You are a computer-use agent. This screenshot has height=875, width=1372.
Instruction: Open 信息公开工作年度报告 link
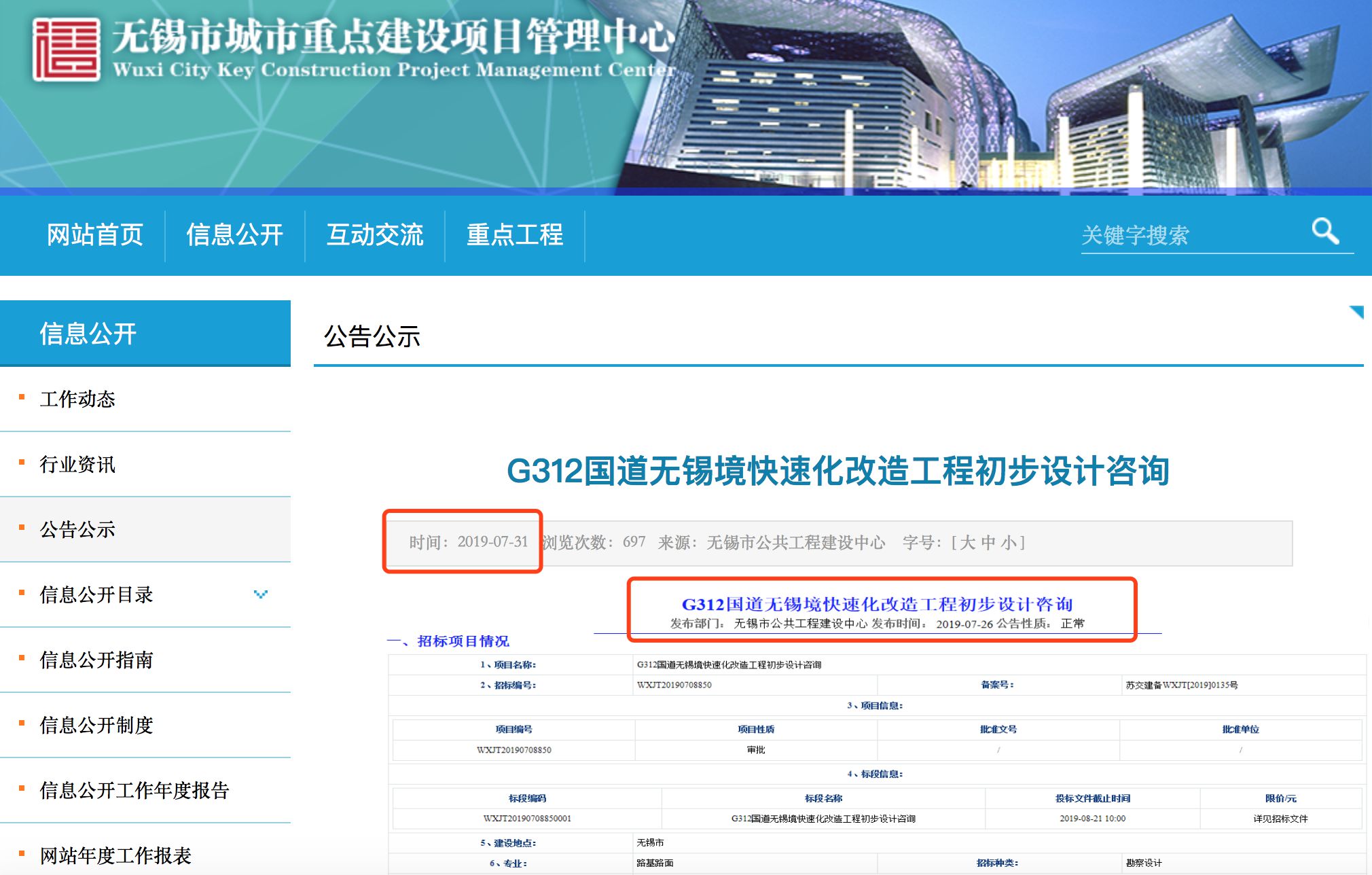click(134, 790)
